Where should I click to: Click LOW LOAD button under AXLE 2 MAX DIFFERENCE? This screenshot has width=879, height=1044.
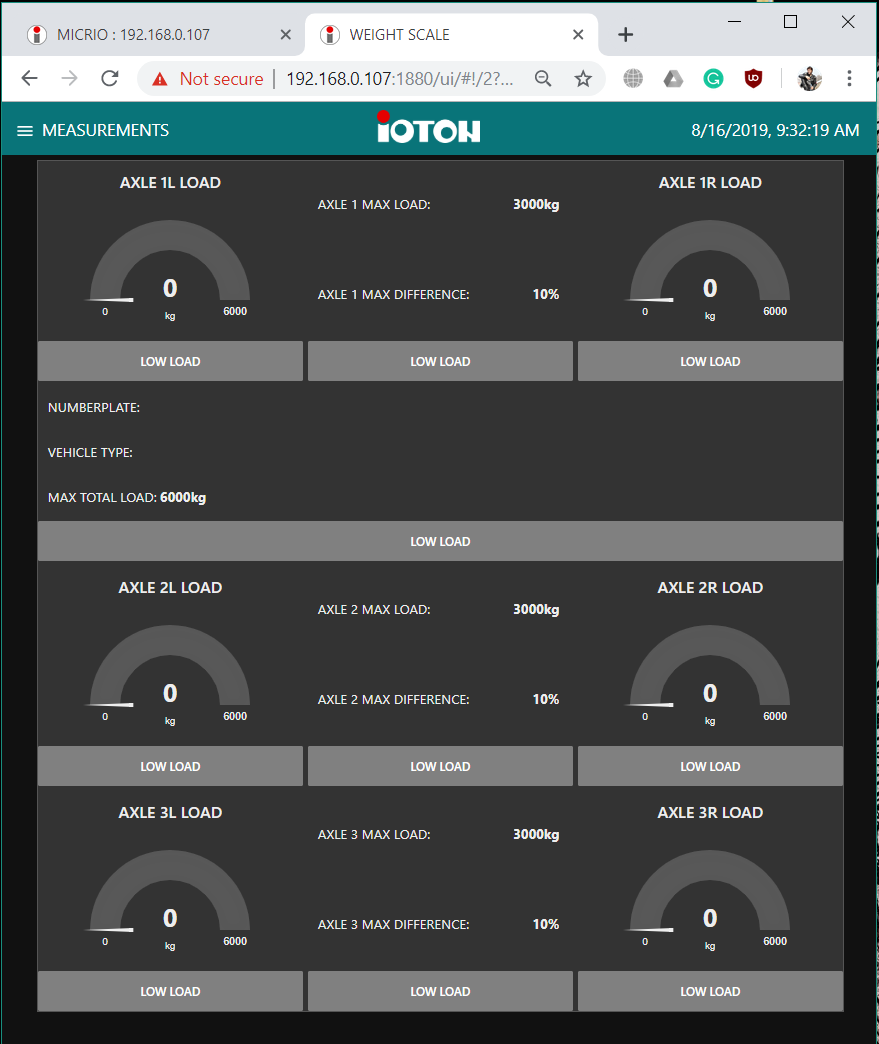[x=440, y=766]
